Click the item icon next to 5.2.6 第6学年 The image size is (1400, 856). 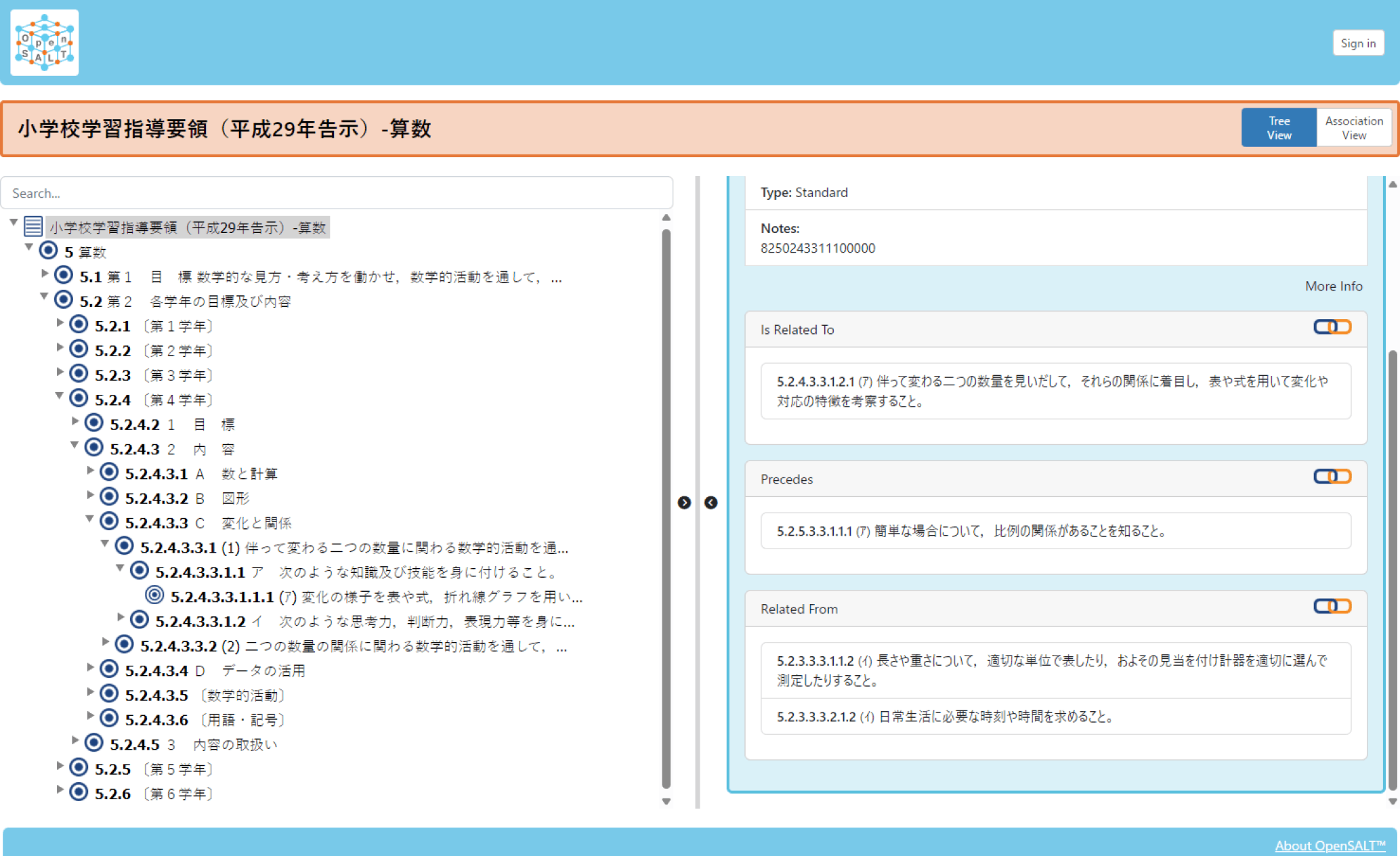pyautogui.click(x=78, y=792)
